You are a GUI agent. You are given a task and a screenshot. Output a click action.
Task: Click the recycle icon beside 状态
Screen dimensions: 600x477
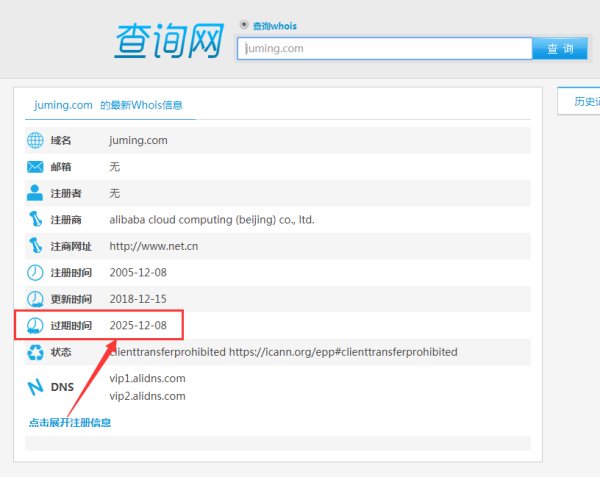(36, 352)
